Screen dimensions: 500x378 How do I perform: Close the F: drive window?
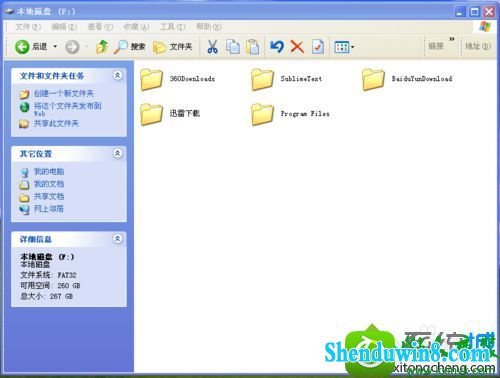pos(489,12)
